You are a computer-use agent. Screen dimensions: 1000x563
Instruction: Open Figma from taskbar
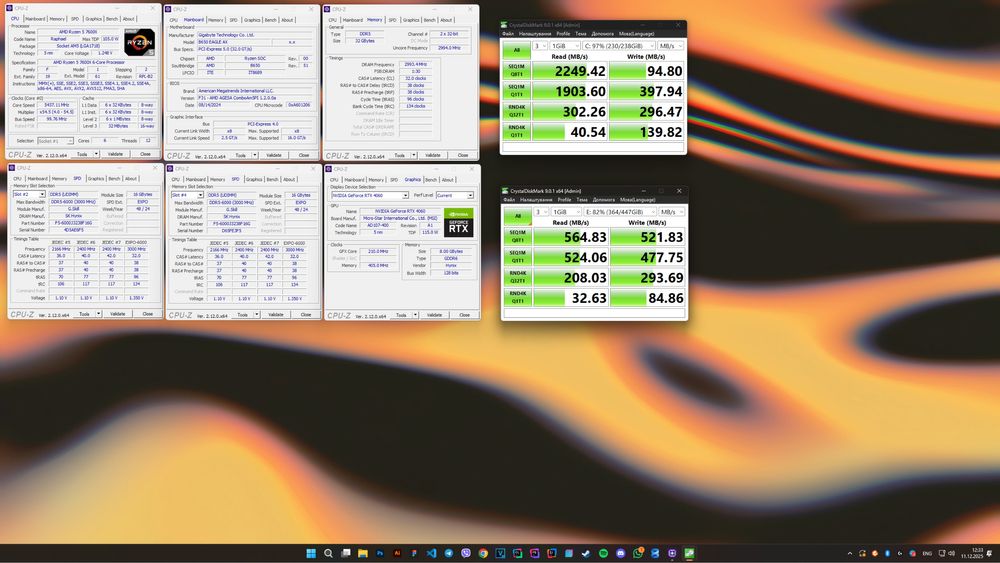415,553
